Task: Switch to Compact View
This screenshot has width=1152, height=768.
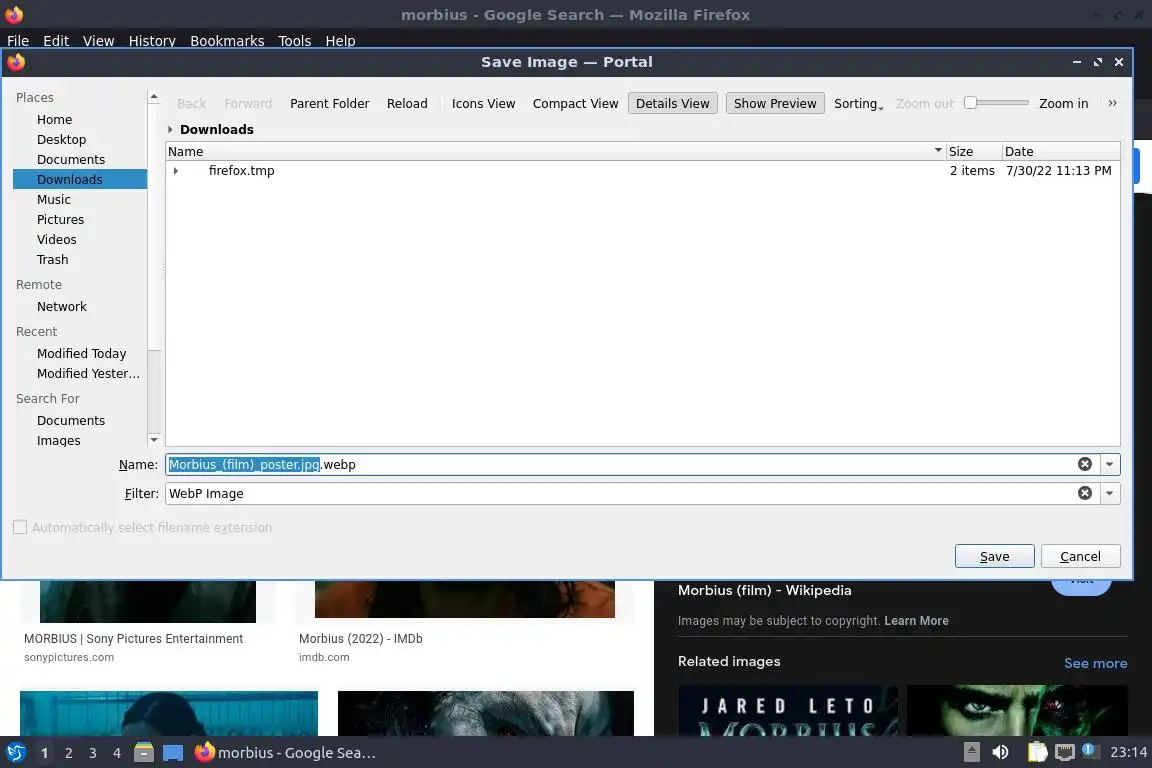Action: 575,104
